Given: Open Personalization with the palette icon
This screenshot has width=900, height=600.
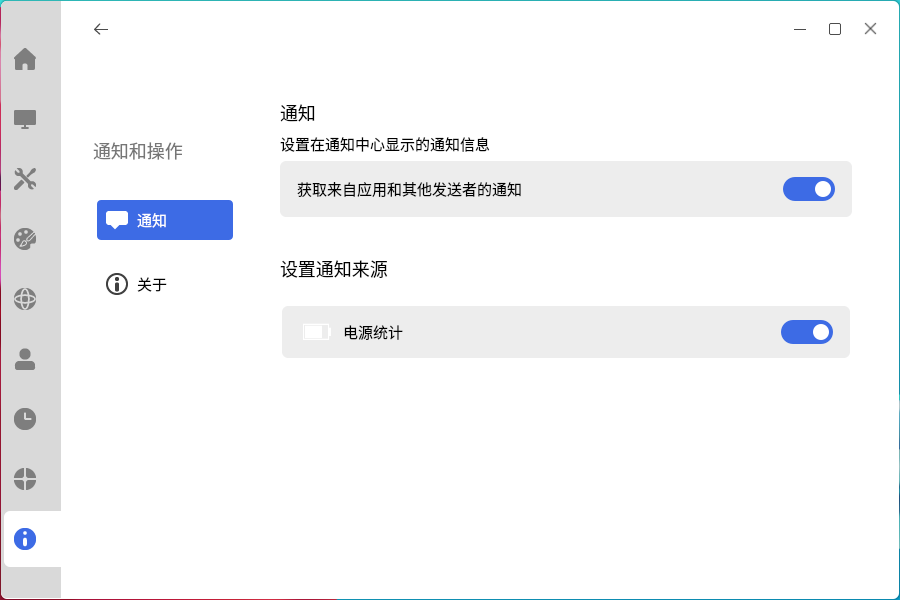Looking at the screenshot, I should [24, 239].
